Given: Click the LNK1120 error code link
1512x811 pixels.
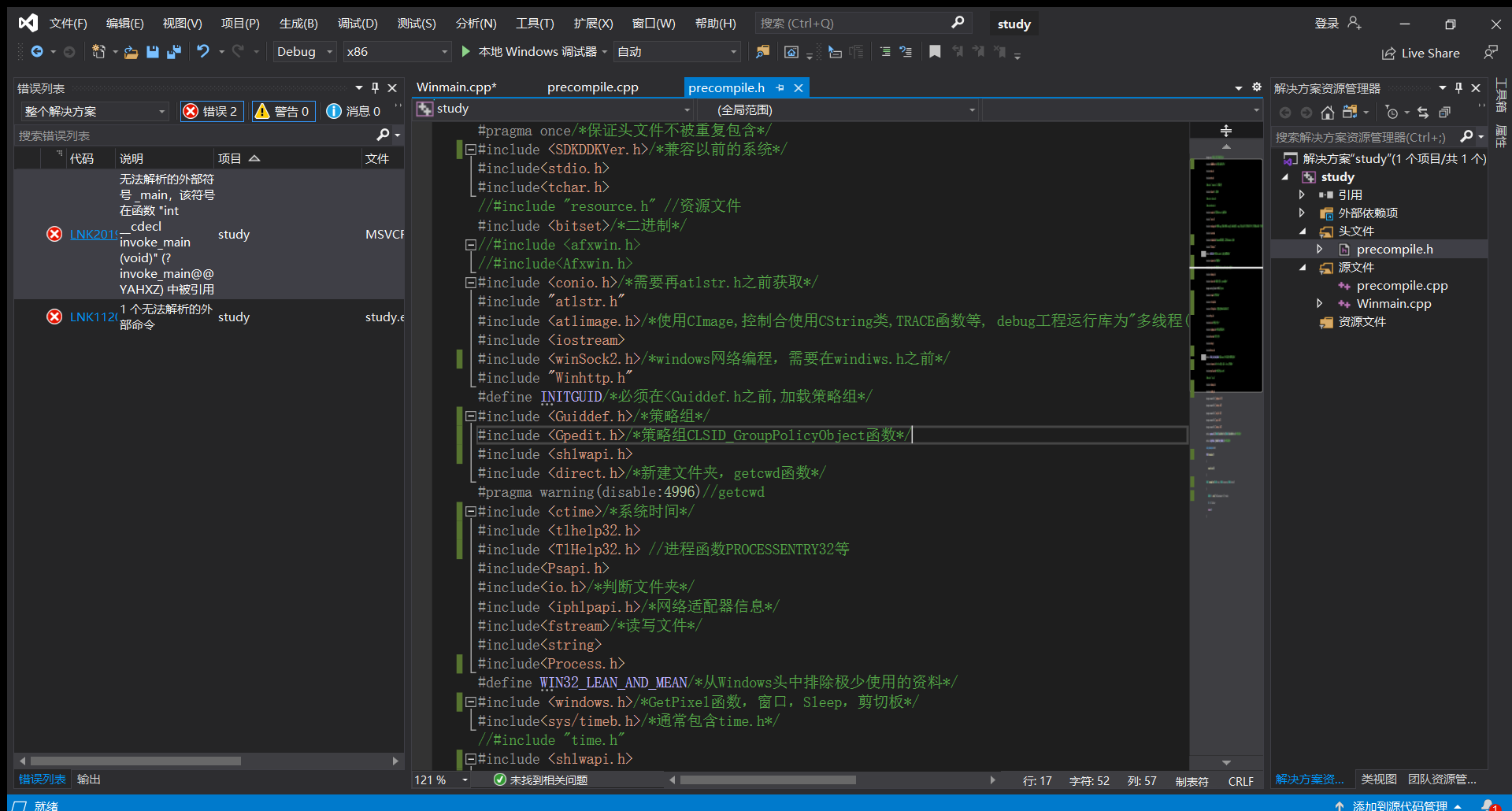Looking at the screenshot, I should point(93,317).
